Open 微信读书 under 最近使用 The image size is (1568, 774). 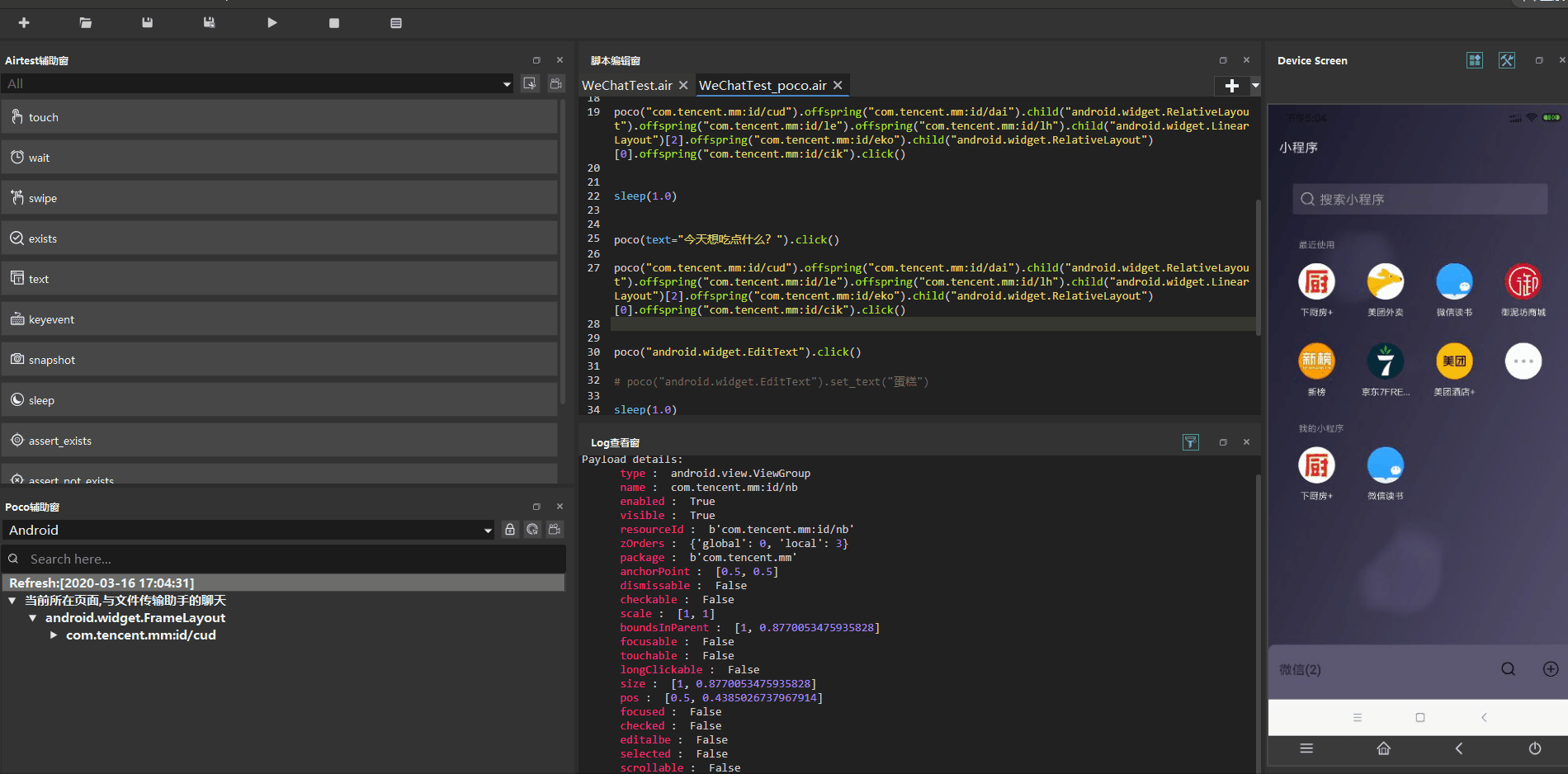[x=1454, y=282]
